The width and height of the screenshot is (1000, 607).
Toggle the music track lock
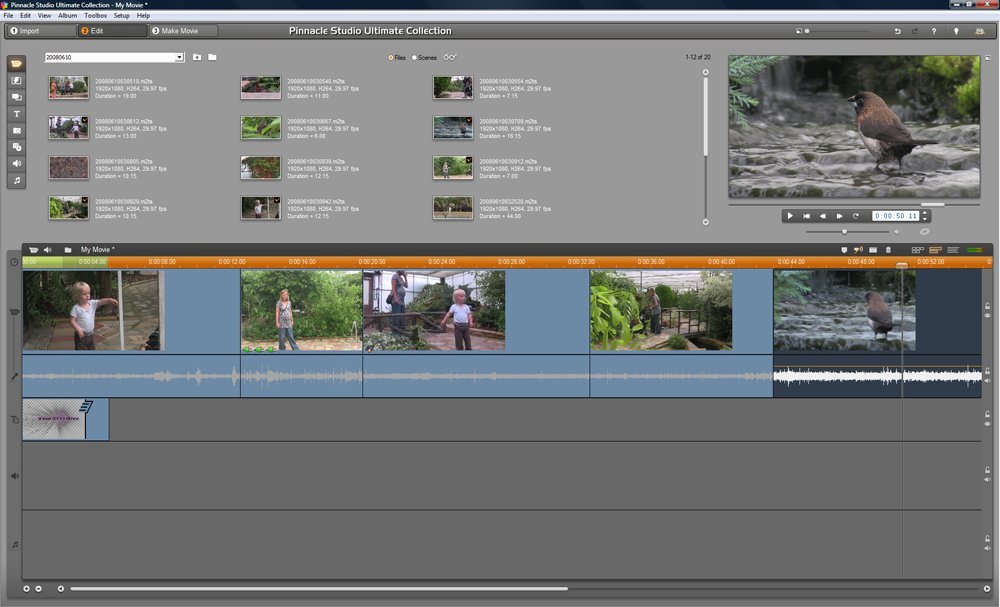[x=987, y=539]
